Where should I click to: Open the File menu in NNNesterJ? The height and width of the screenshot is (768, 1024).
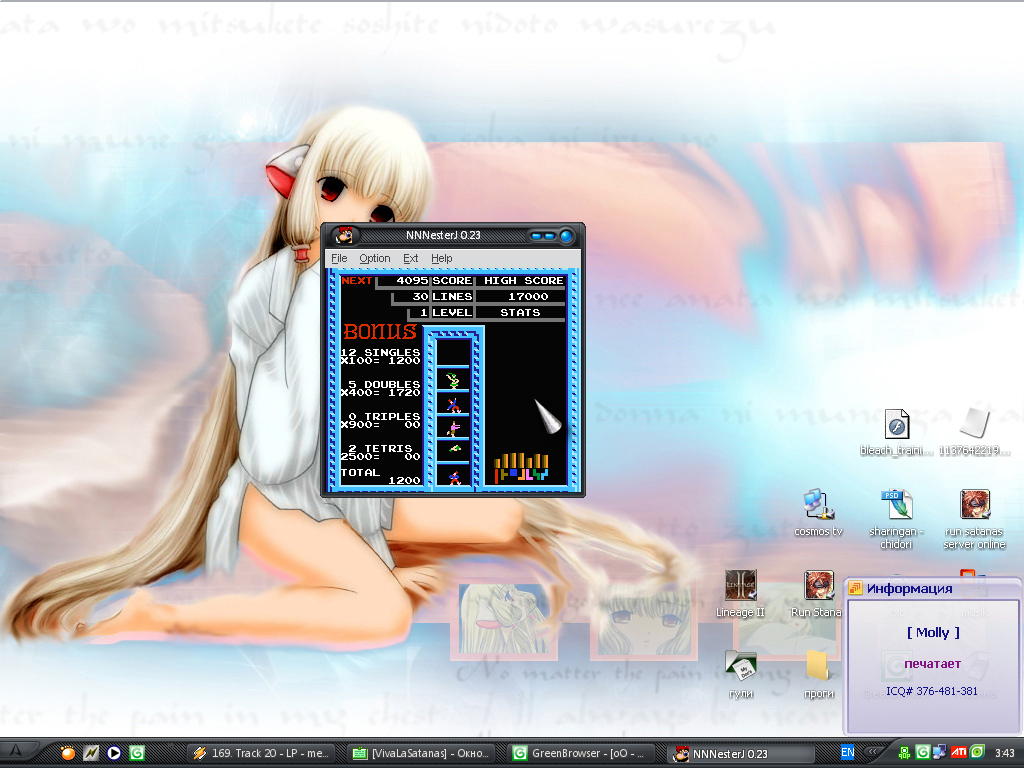[x=339, y=259]
